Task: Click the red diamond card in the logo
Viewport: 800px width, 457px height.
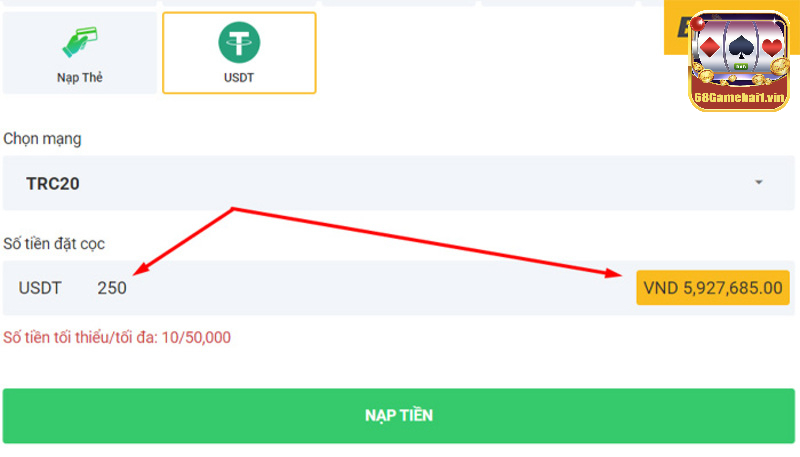Action: click(x=710, y=47)
